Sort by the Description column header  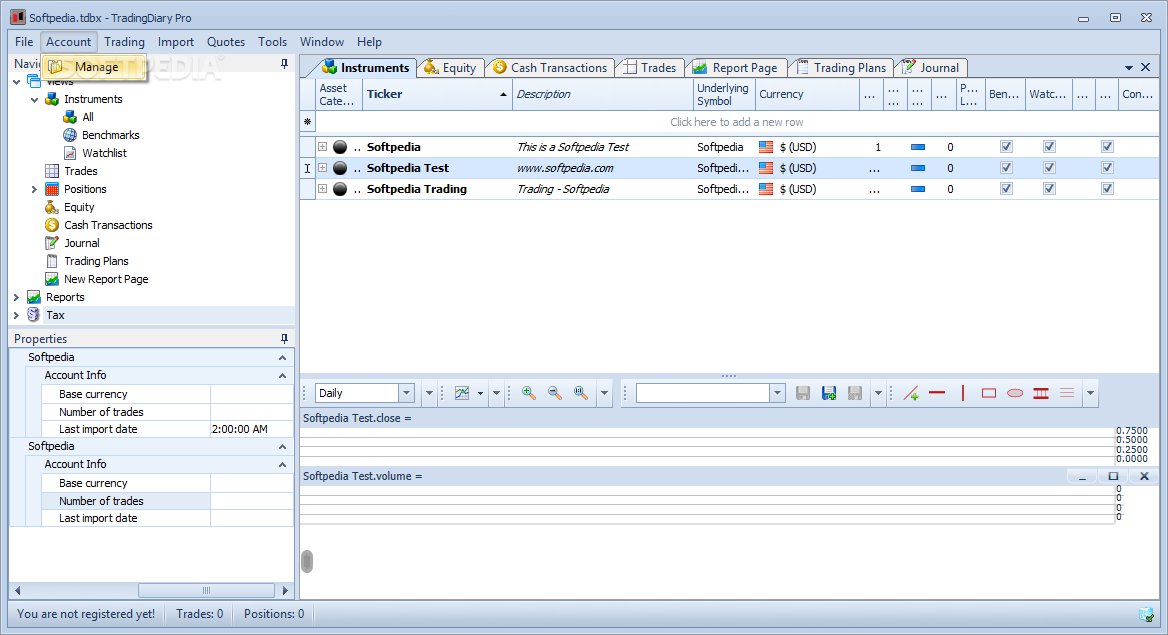pos(603,94)
